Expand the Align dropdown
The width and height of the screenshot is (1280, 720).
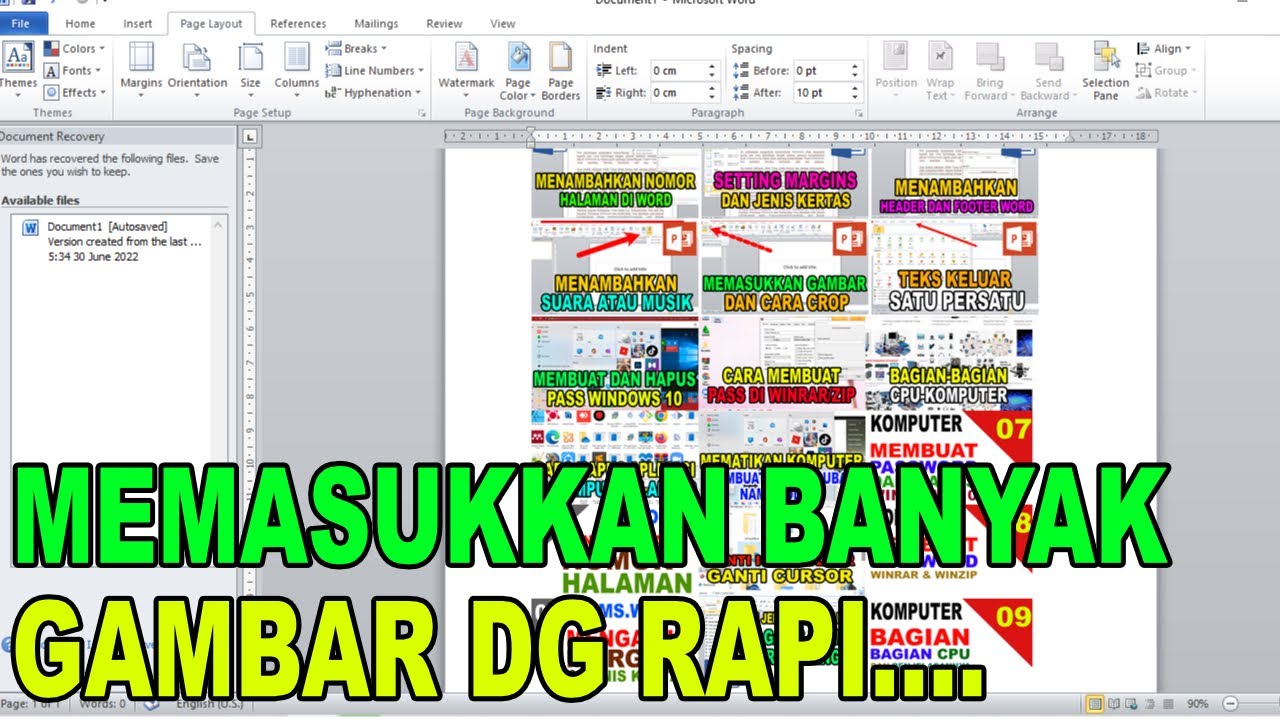(1165, 49)
